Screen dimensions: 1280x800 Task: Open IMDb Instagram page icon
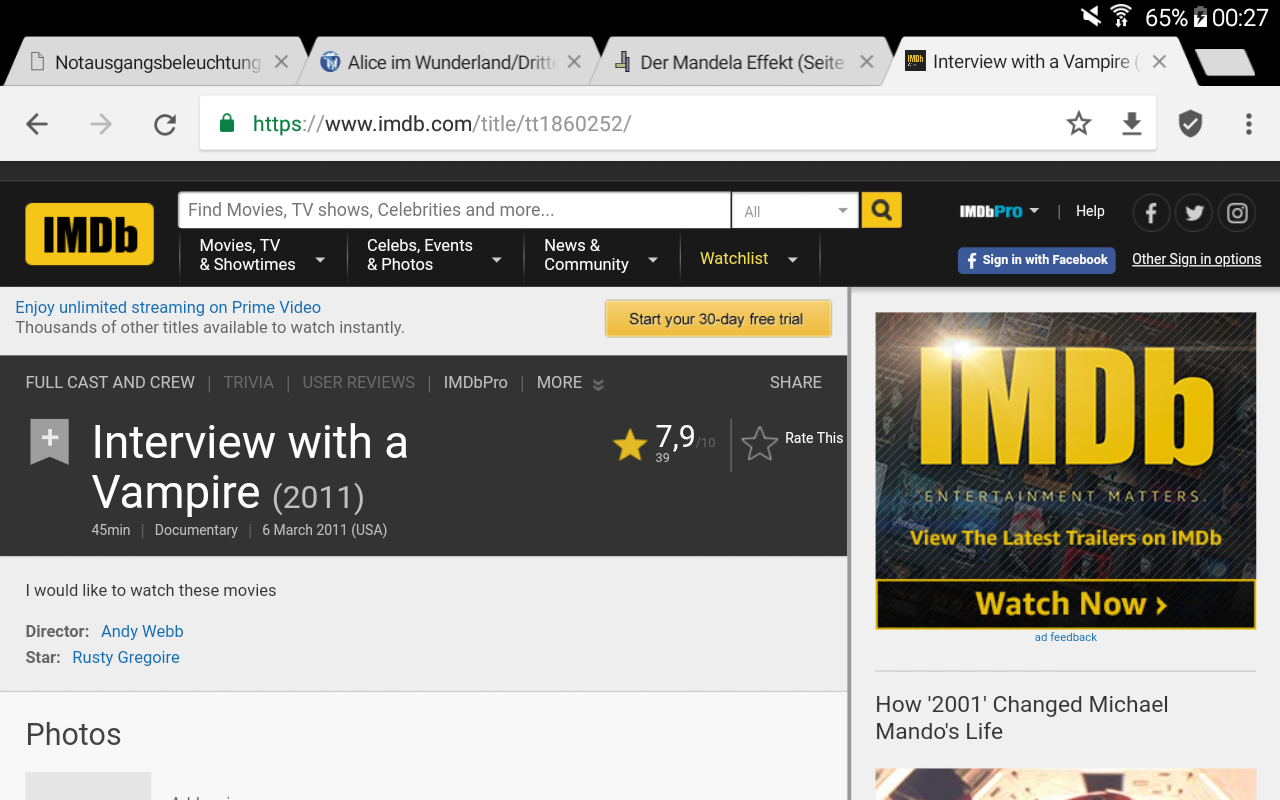[x=1237, y=212]
